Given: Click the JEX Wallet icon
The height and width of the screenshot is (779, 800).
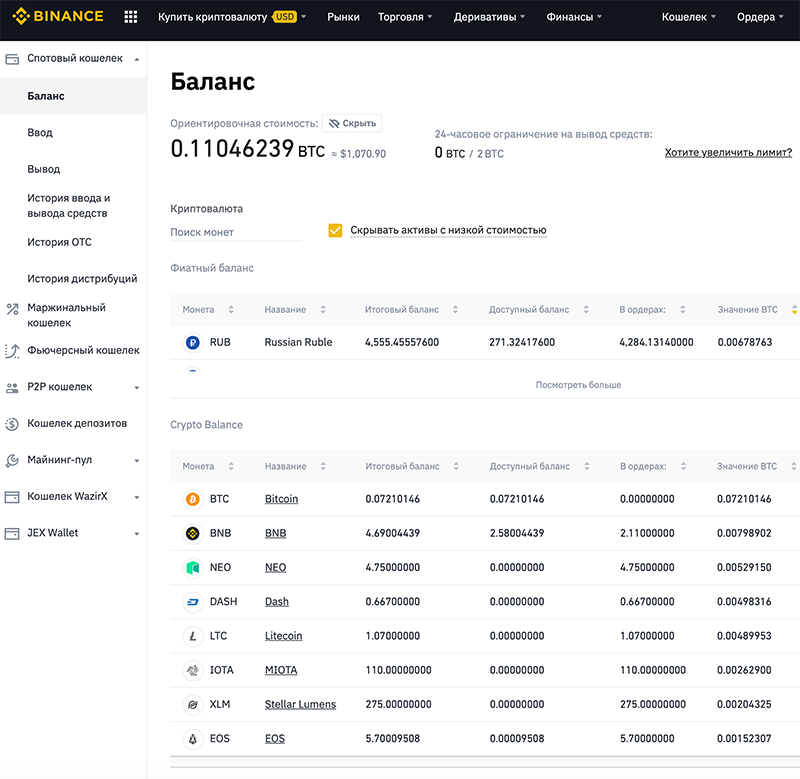Looking at the screenshot, I should pos(12,534).
